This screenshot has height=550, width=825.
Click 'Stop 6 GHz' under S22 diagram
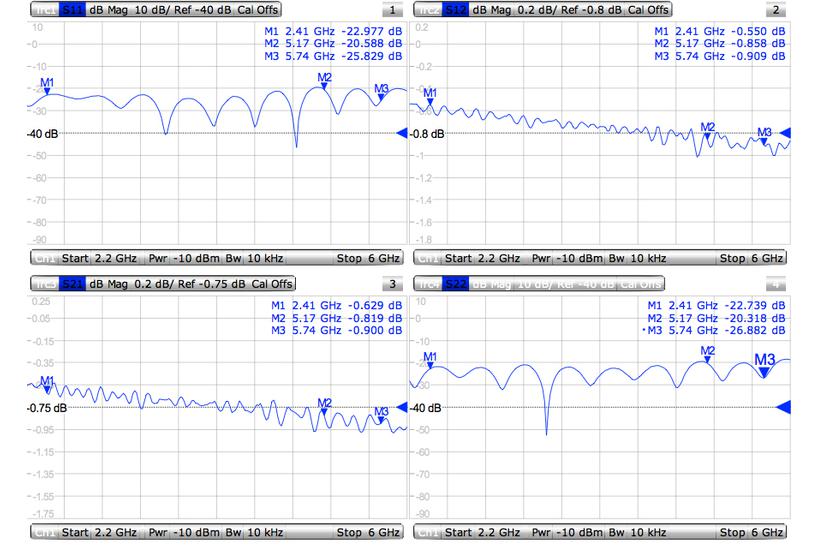point(751,532)
